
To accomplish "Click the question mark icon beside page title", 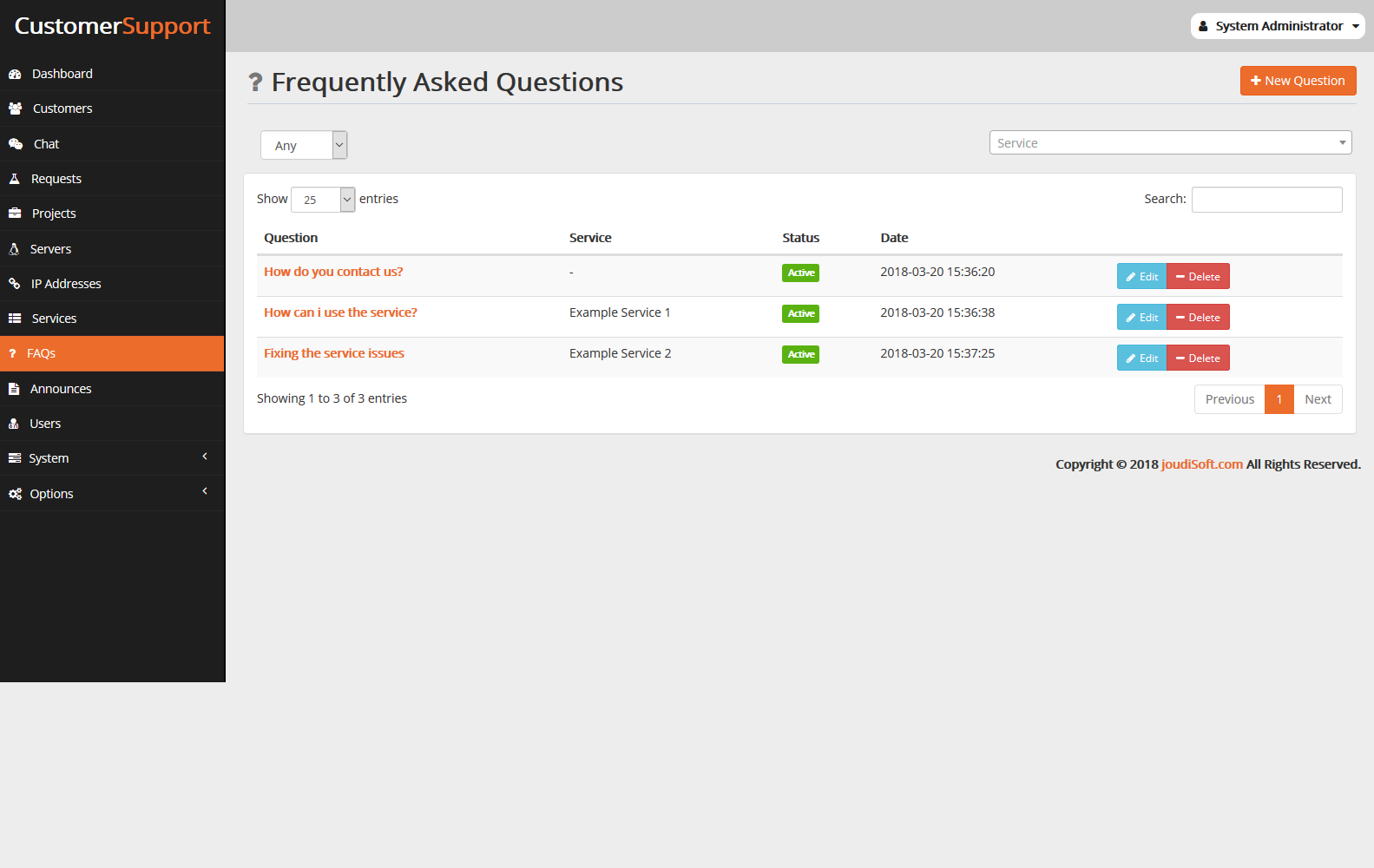I will 255,82.
